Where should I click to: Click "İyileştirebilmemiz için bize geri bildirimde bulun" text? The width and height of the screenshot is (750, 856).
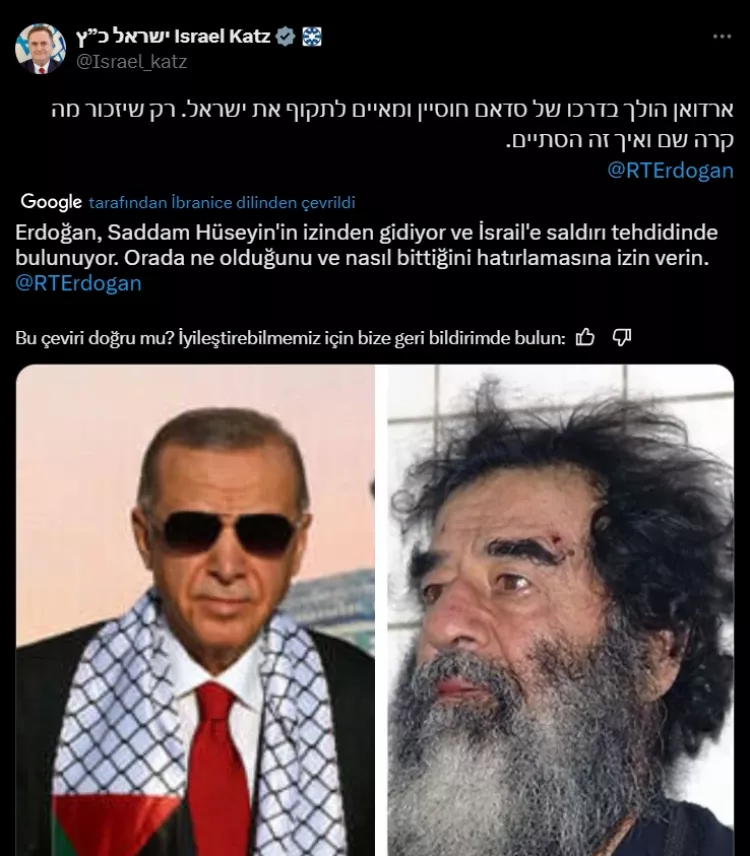click(x=372, y=338)
